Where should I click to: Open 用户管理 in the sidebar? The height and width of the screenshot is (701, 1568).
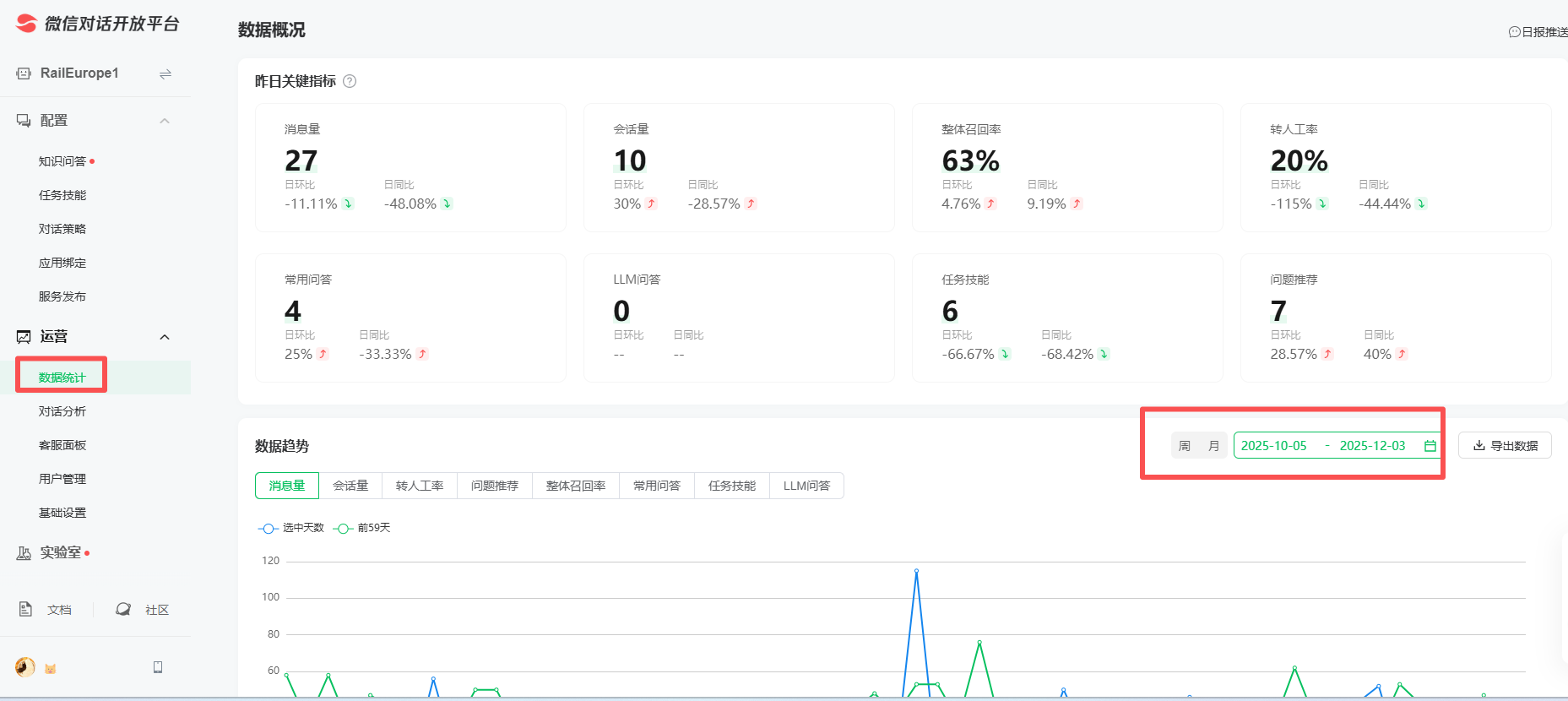pyautogui.click(x=62, y=479)
